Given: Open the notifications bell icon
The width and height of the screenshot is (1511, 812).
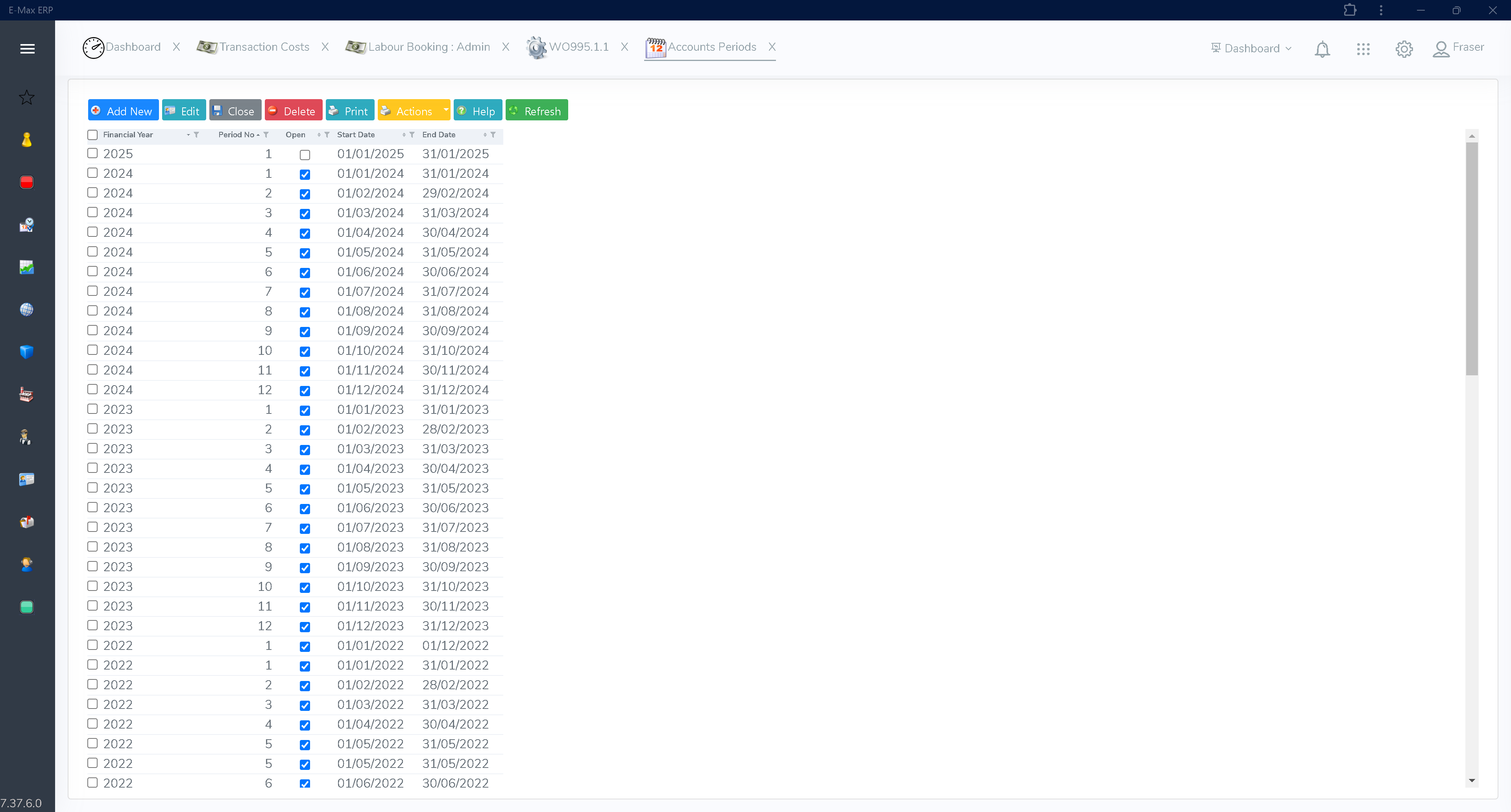Looking at the screenshot, I should [1322, 49].
